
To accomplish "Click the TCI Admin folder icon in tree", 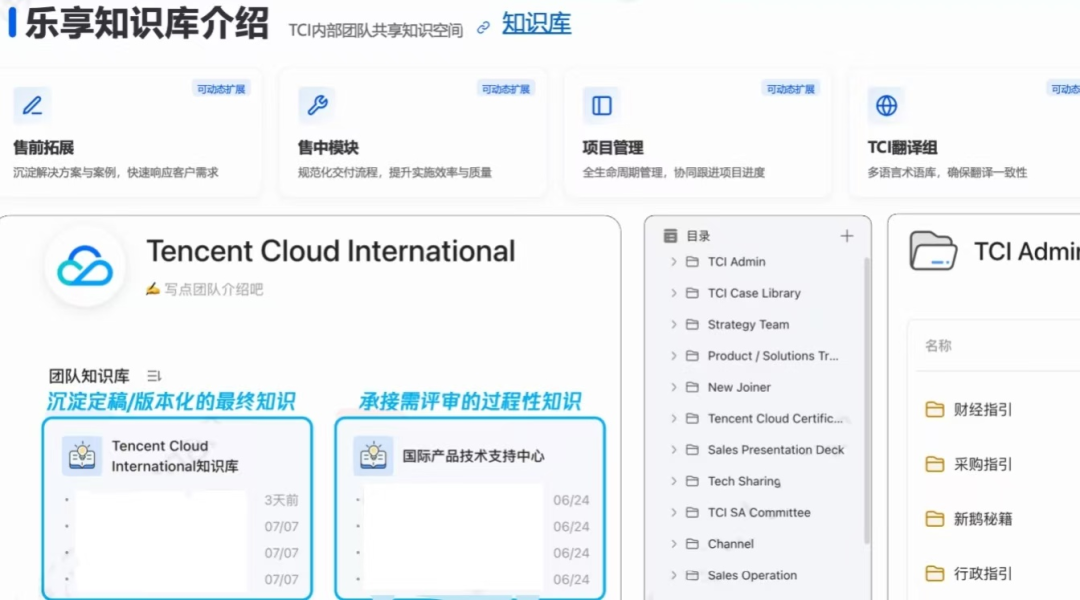I will click(692, 262).
